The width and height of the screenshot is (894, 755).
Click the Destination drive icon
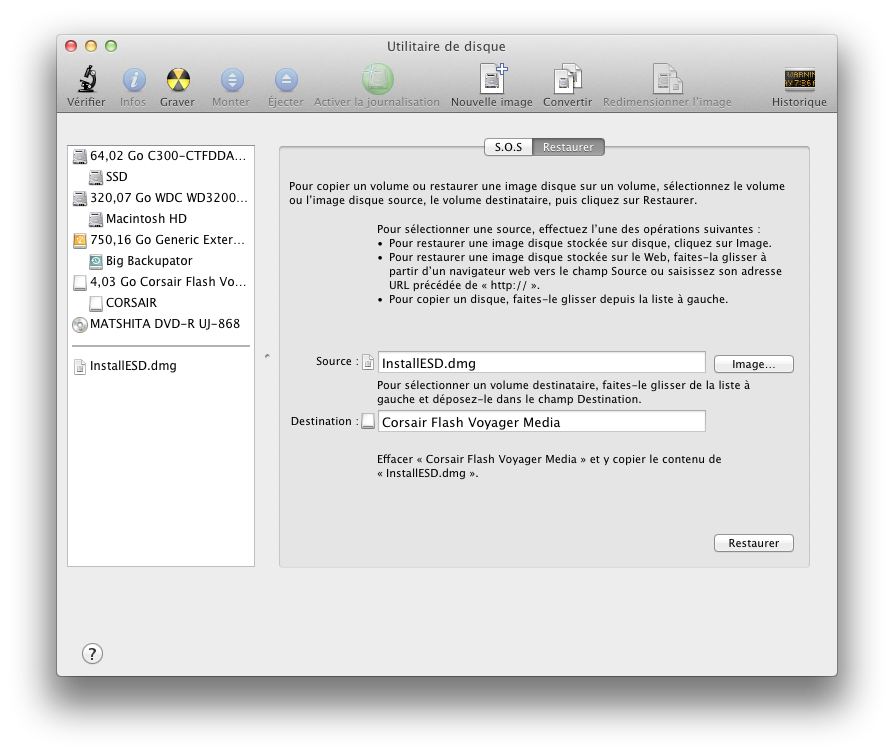pyautogui.click(x=368, y=421)
